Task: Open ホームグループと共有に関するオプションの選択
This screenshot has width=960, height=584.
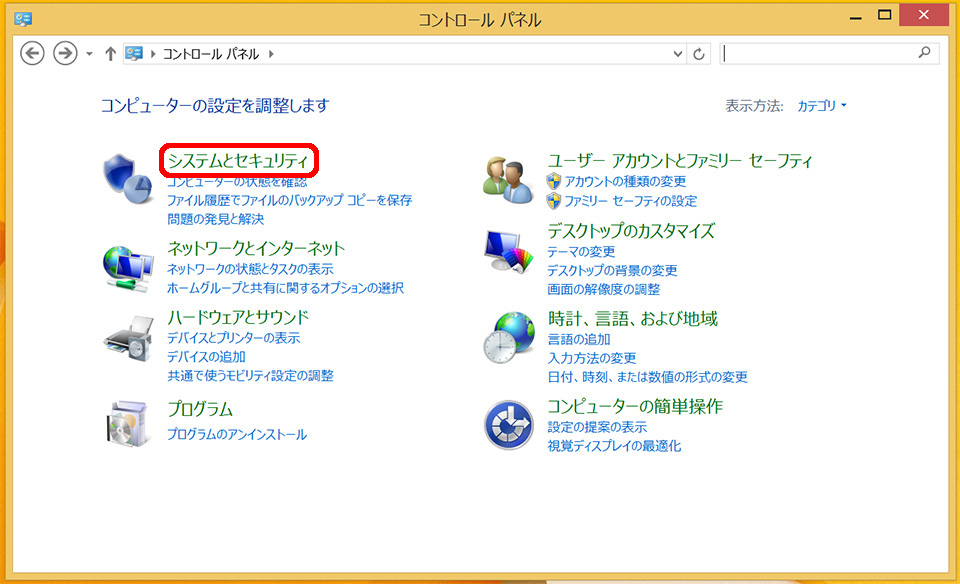Action: pos(285,288)
